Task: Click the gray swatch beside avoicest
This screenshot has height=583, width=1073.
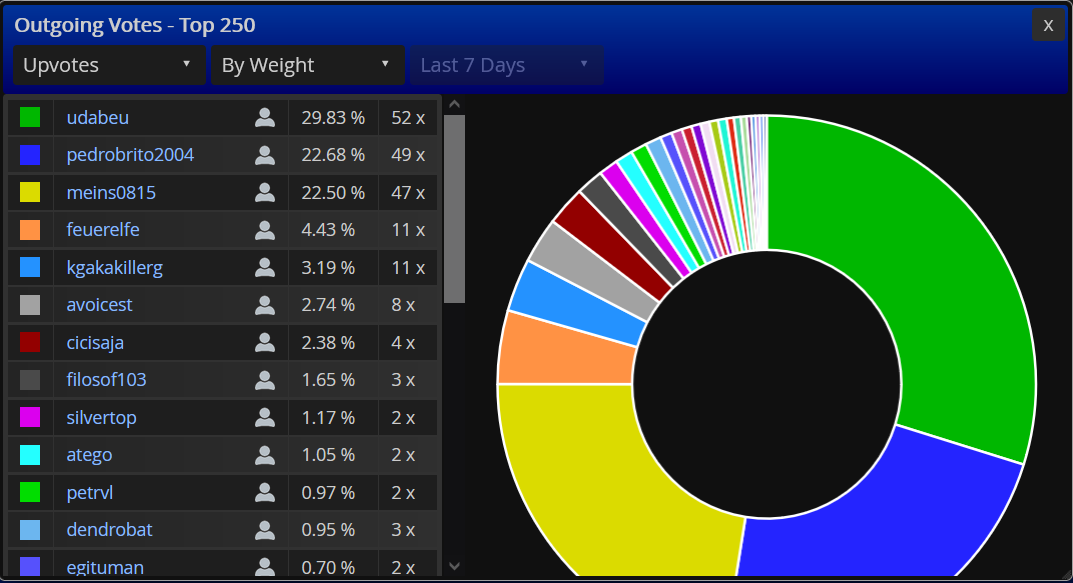Action: tap(30, 305)
